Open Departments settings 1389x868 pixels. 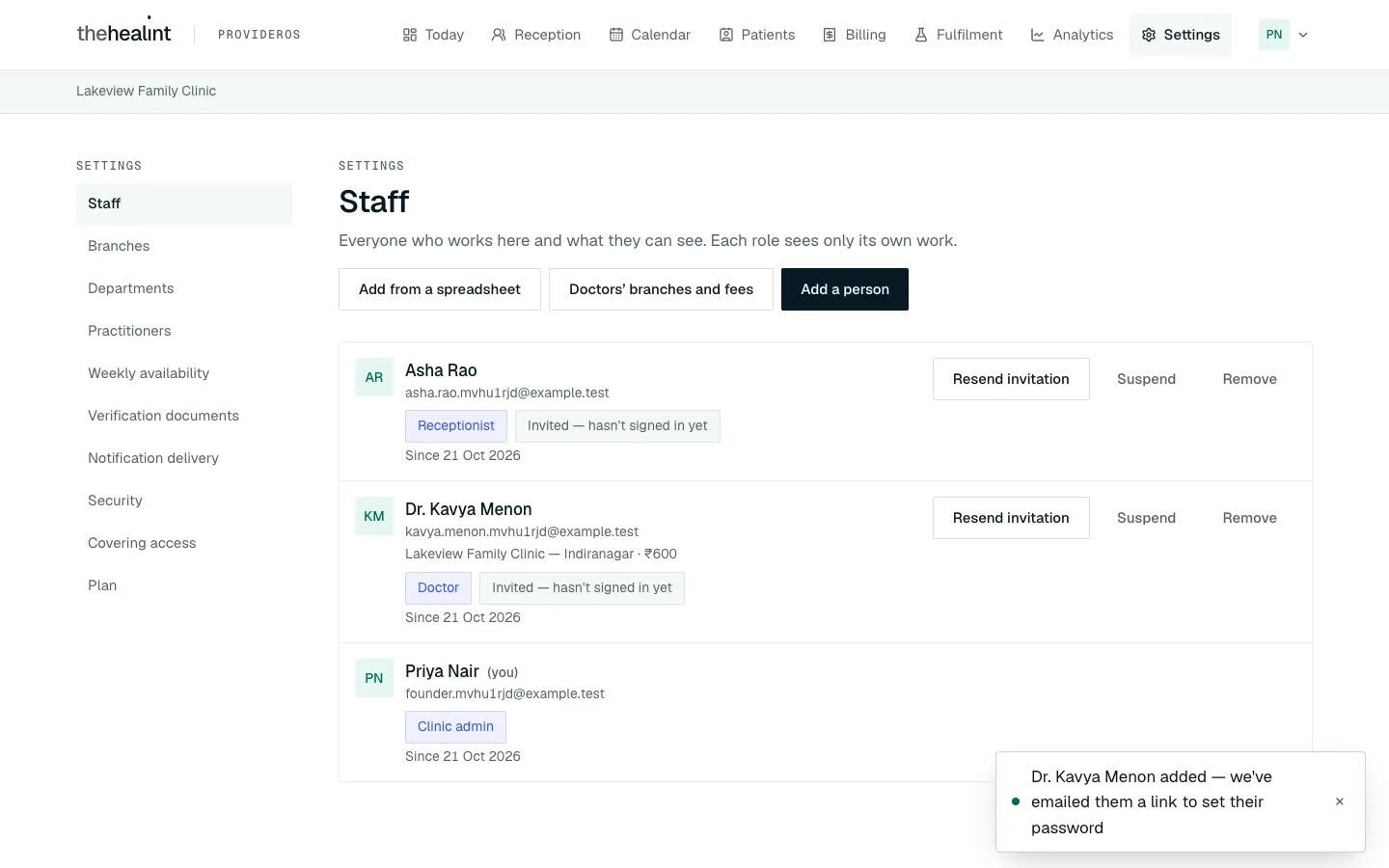point(184,288)
